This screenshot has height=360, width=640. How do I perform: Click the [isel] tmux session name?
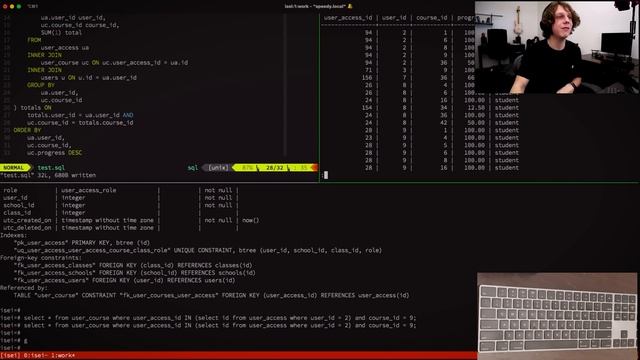[x=10, y=356]
